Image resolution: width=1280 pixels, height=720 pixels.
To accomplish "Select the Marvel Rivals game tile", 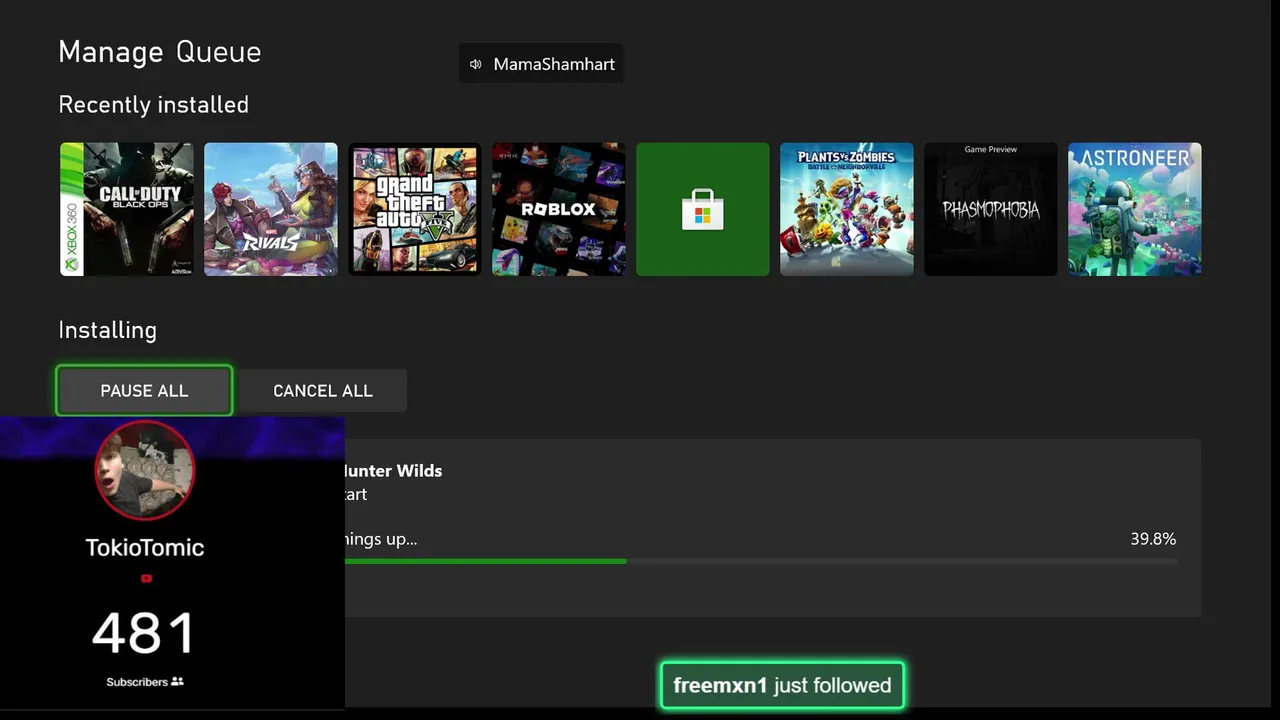I will [x=271, y=209].
